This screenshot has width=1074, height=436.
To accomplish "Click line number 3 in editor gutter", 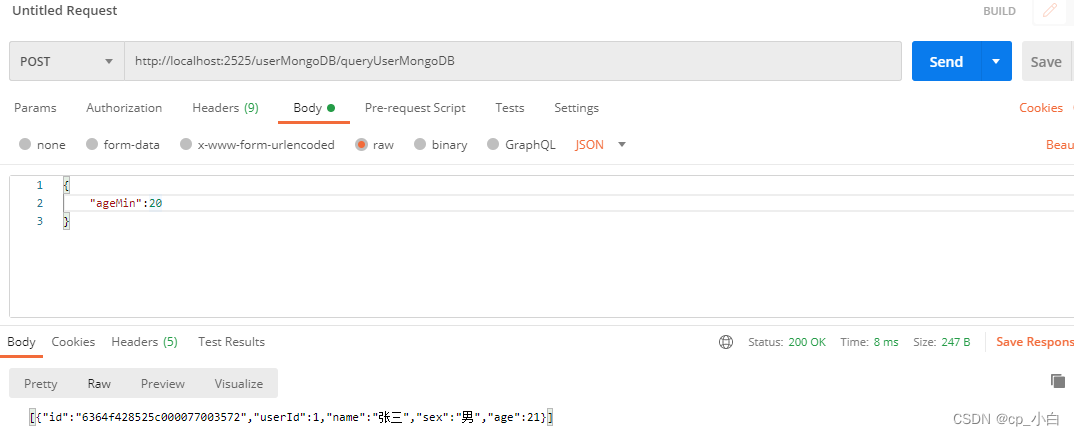I will pyautogui.click(x=39, y=221).
